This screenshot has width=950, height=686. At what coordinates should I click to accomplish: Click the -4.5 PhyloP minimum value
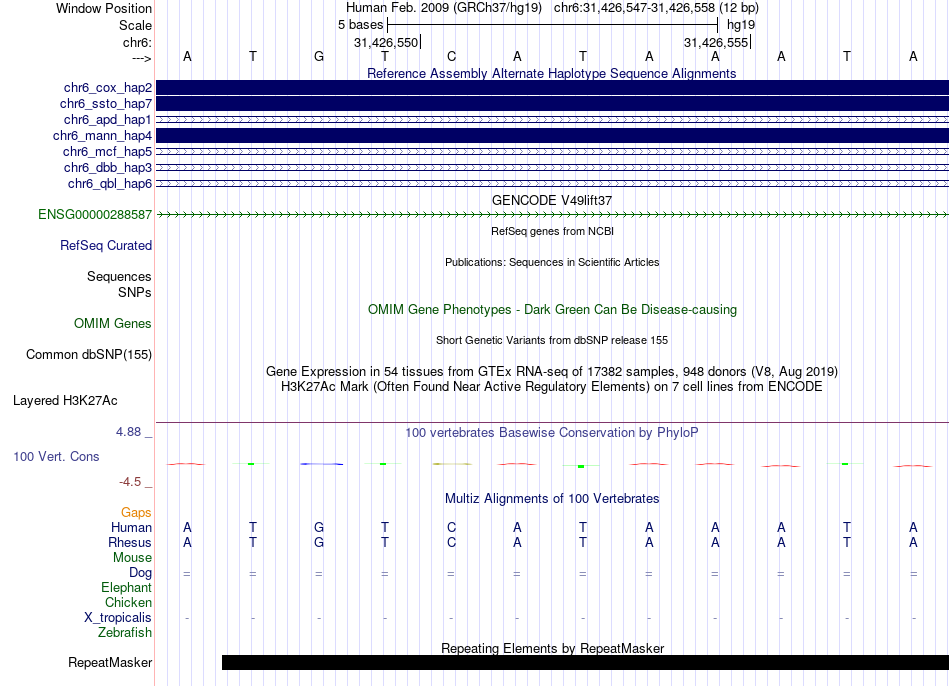tap(130, 482)
